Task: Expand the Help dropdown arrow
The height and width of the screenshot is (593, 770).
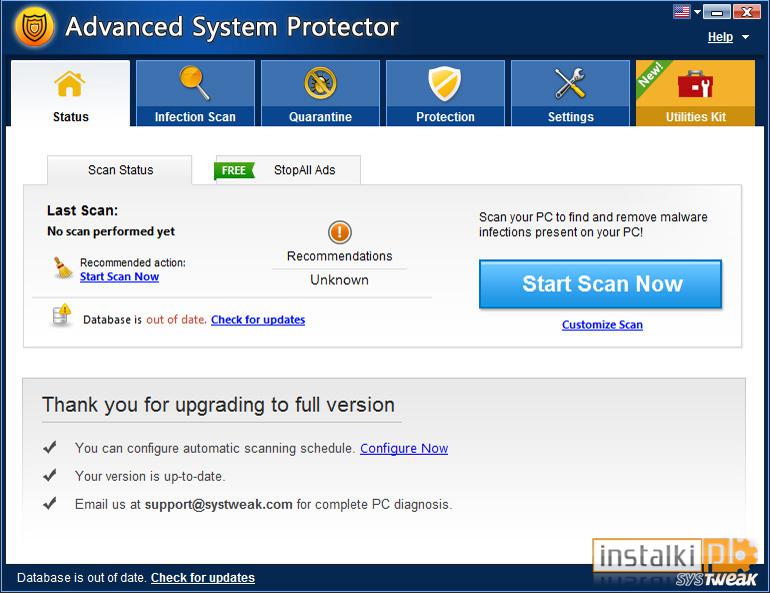Action: (745, 37)
